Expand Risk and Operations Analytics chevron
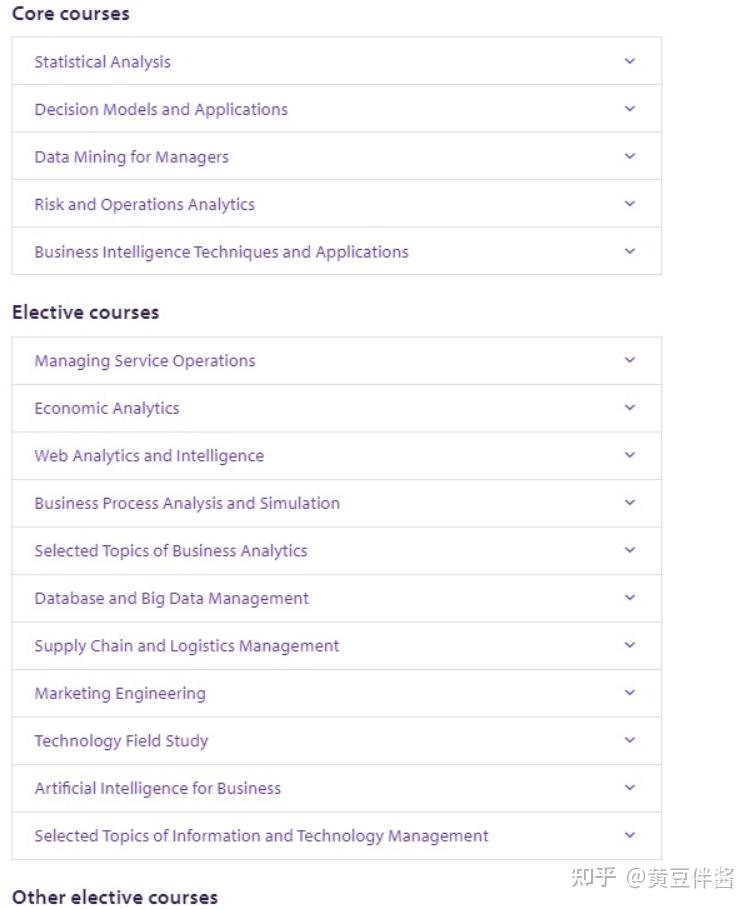 [629, 204]
